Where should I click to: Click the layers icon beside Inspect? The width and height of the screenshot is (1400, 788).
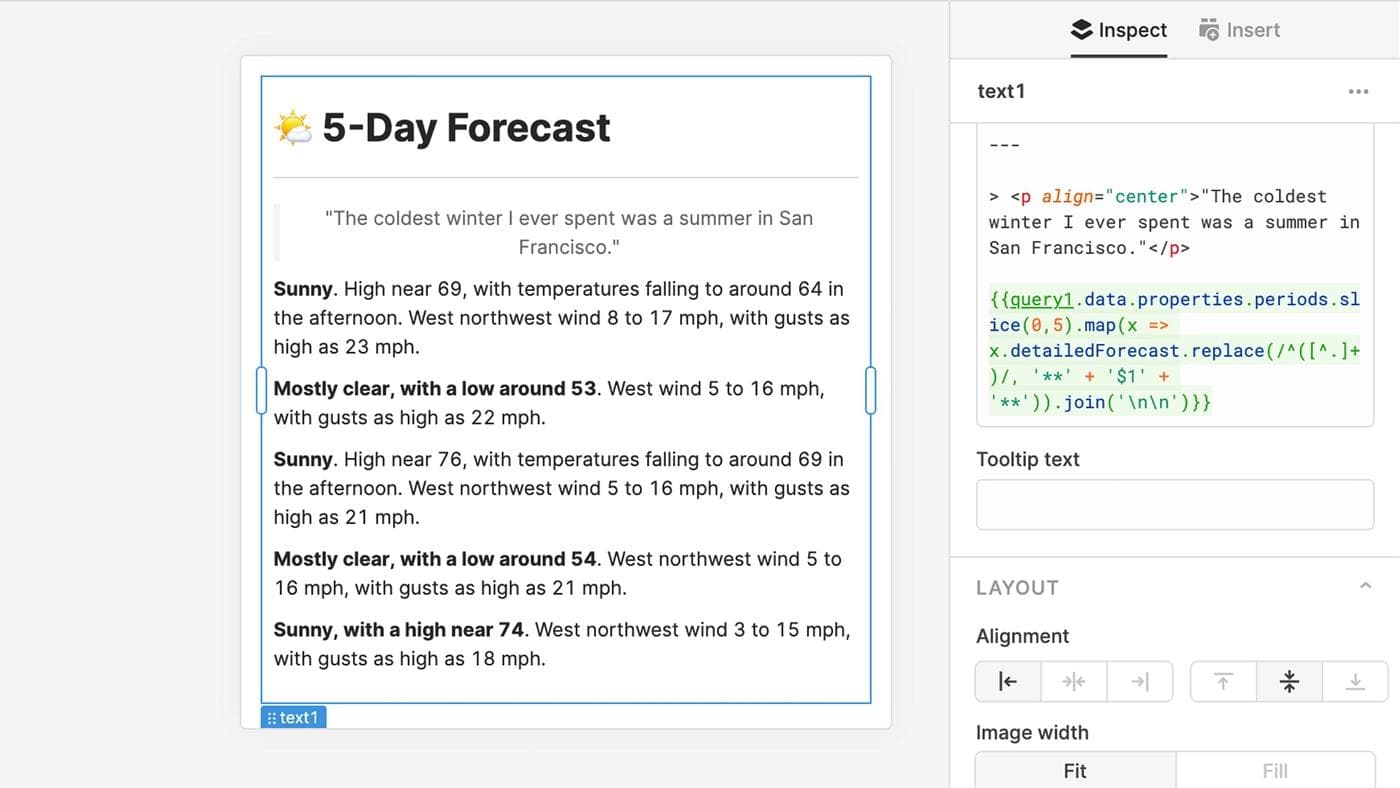tap(1080, 29)
